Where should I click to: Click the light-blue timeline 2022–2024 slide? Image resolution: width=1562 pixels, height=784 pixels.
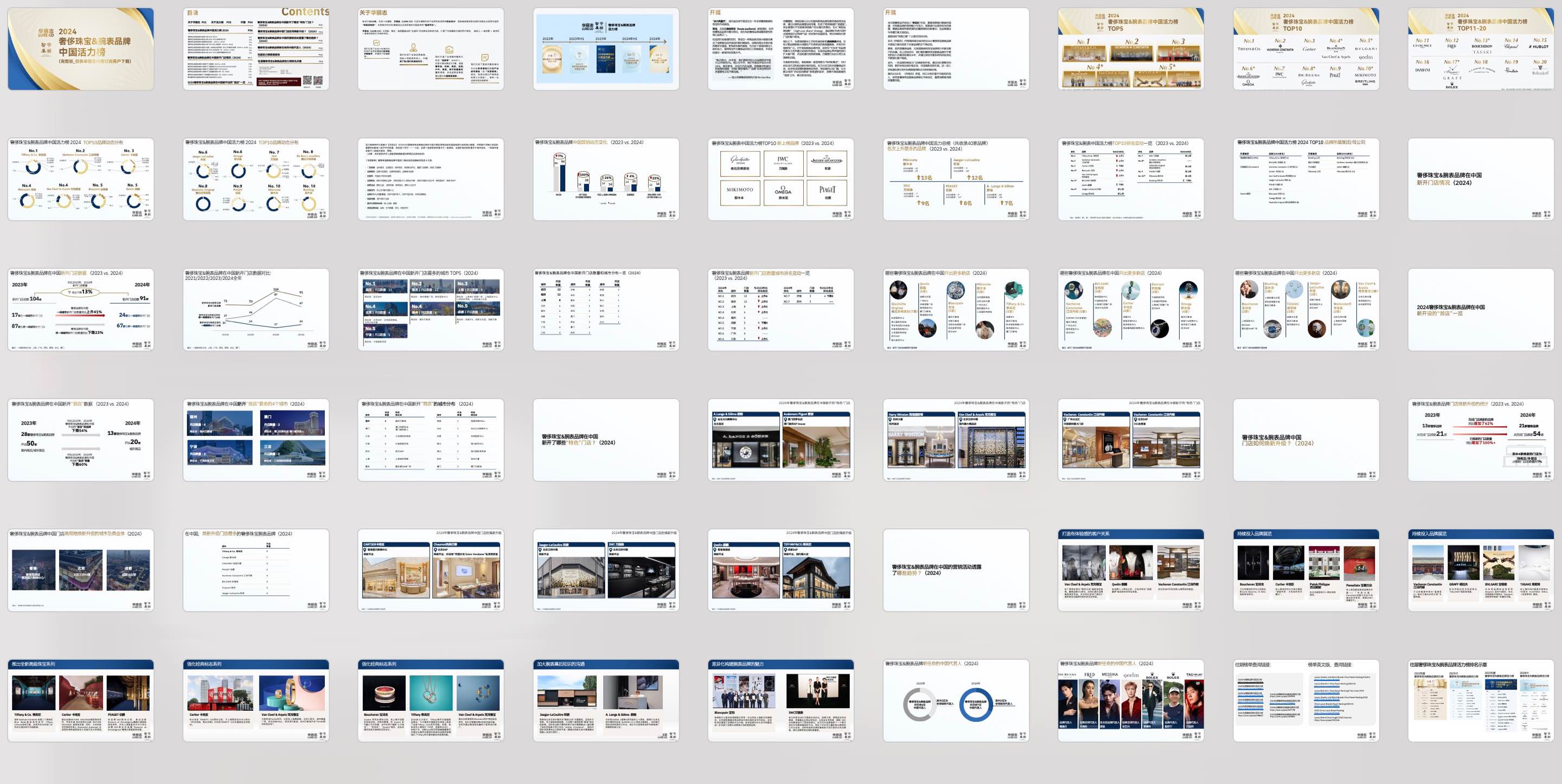pos(606,48)
